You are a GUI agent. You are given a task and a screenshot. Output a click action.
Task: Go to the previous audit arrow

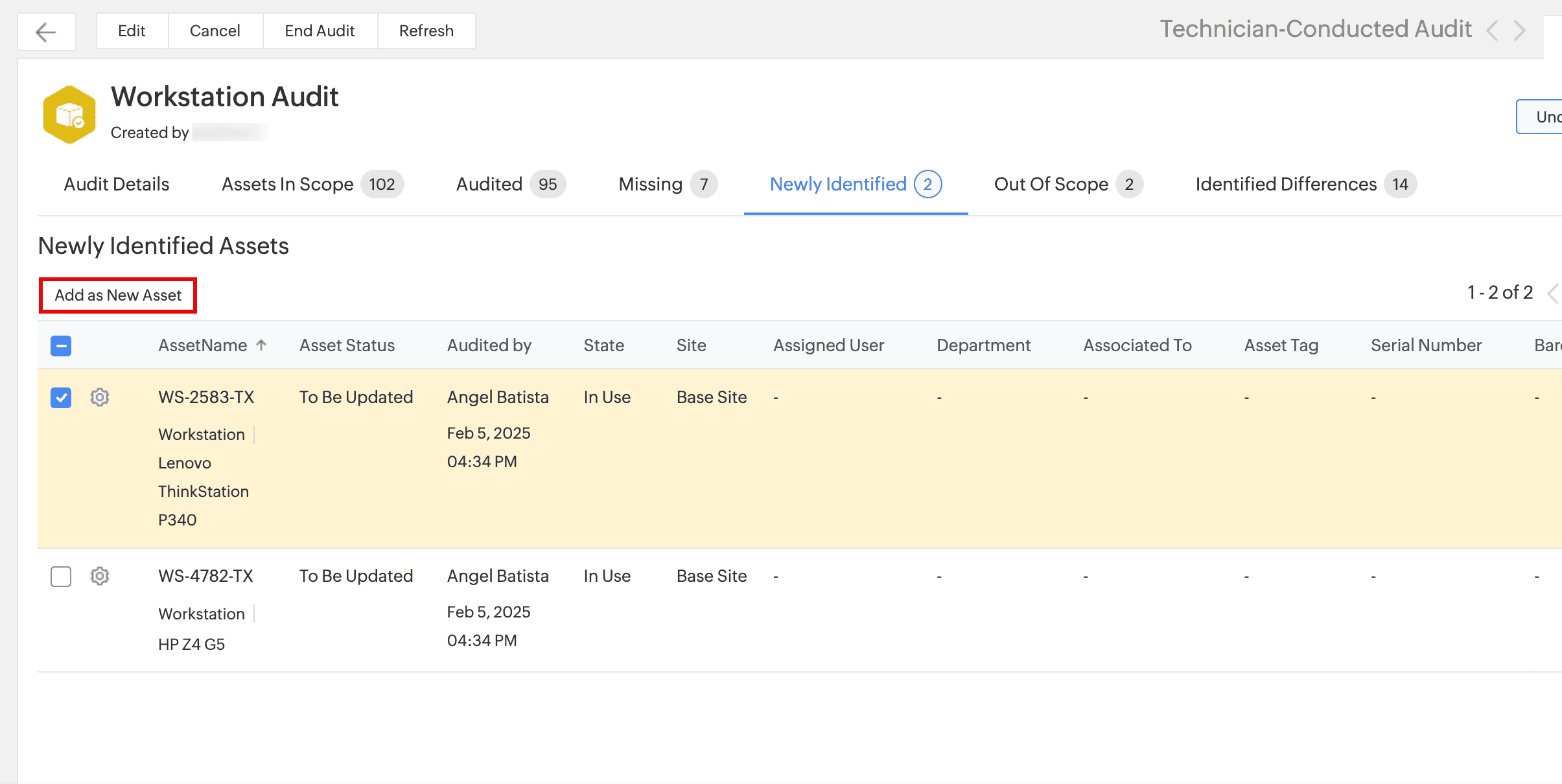1493,30
